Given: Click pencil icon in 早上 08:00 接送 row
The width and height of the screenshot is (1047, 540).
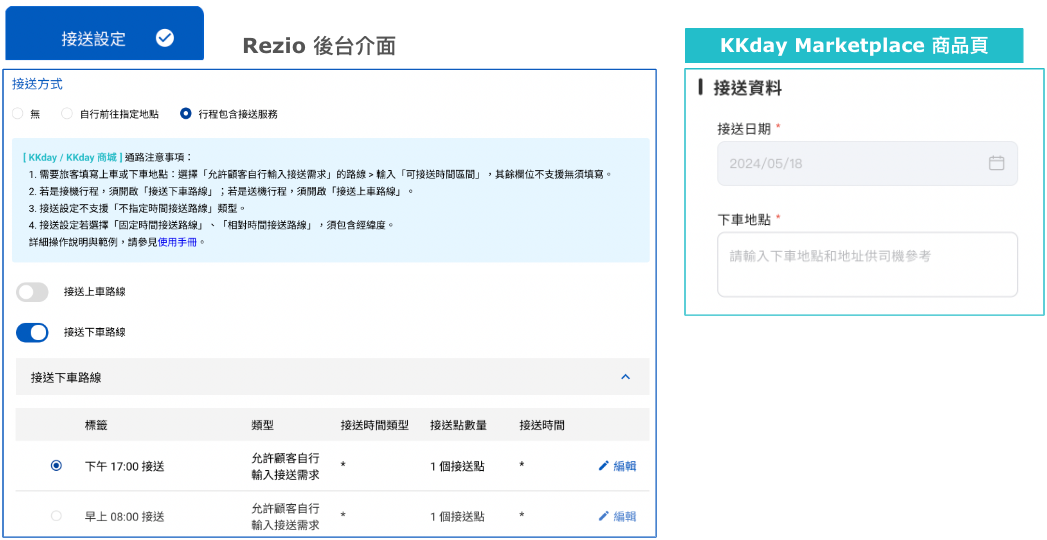Looking at the screenshot, I should click(x=604, y=516).
